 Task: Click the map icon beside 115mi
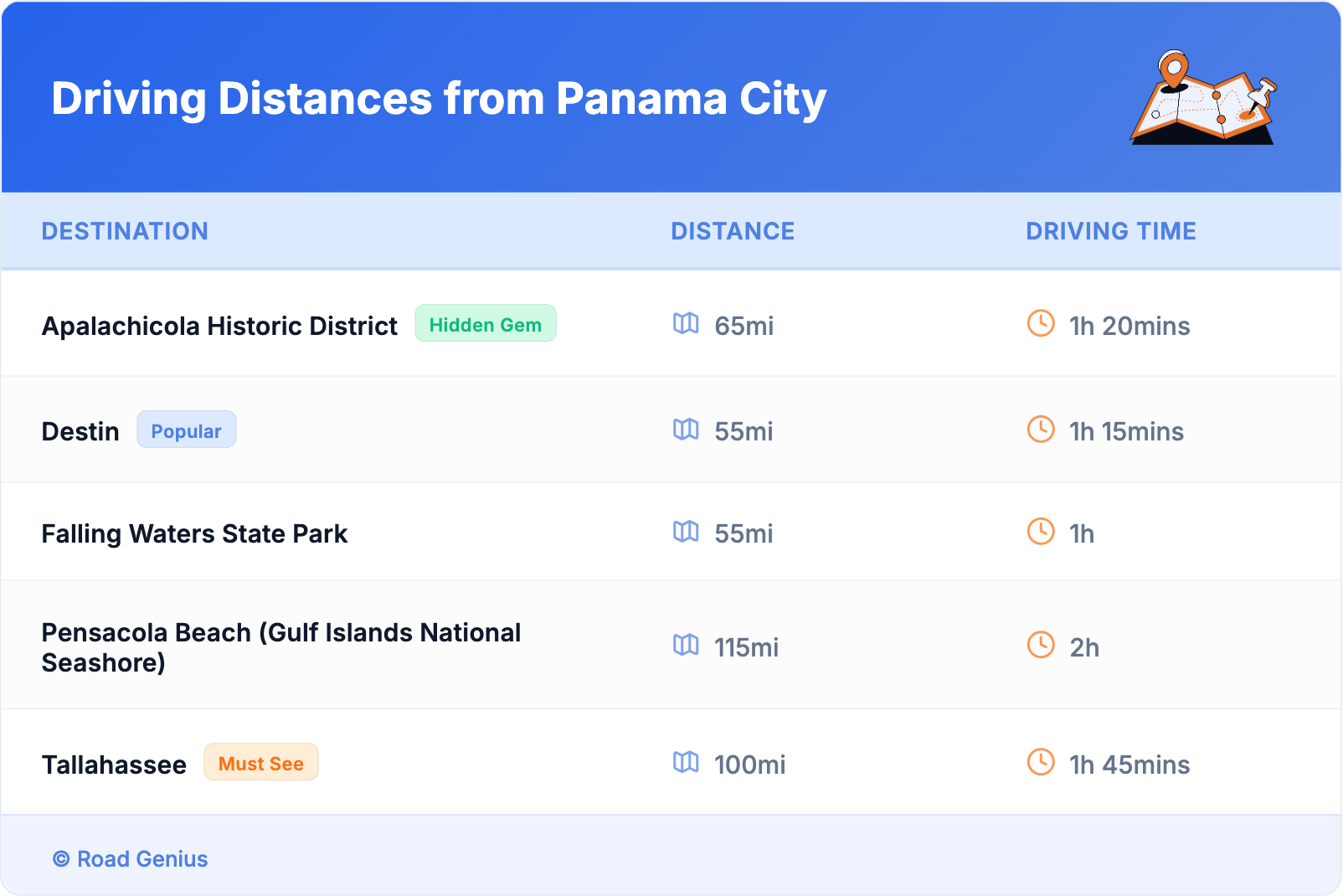coord(686,645)
